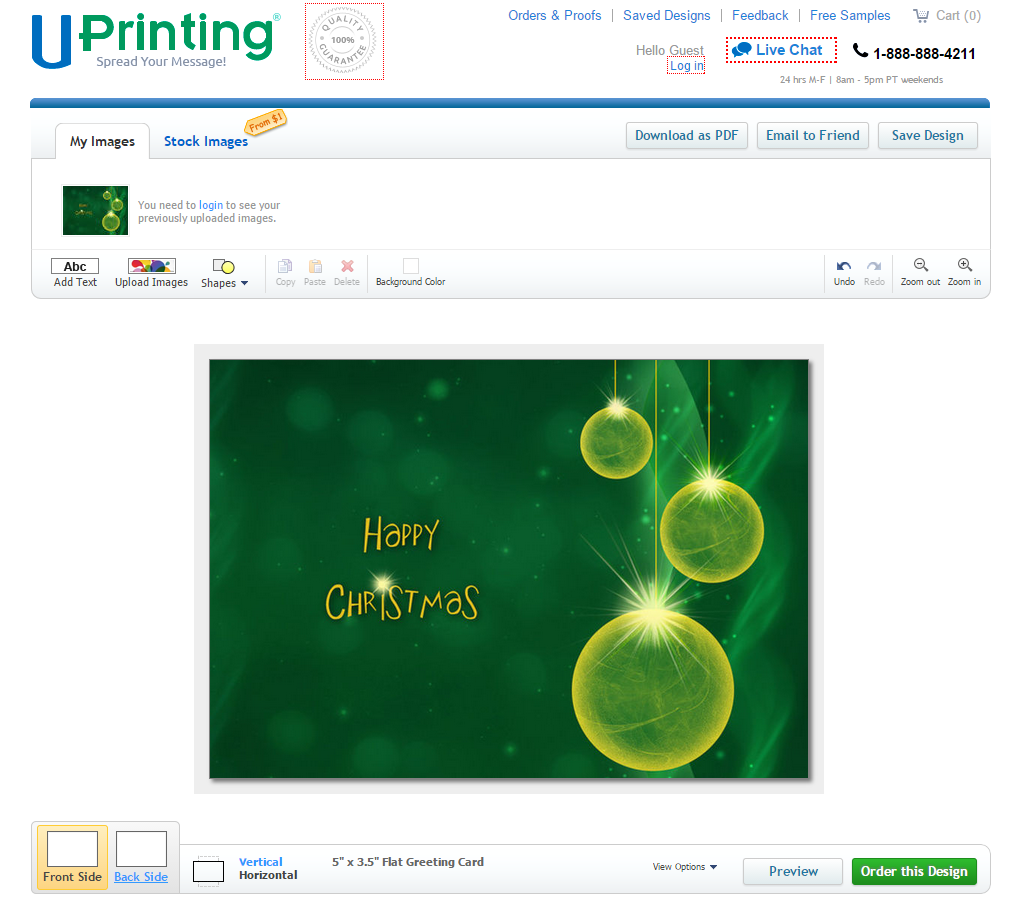Click the Preview button
The width and height of the screenshot is (1025, 897).
click(x=793, y=872)
